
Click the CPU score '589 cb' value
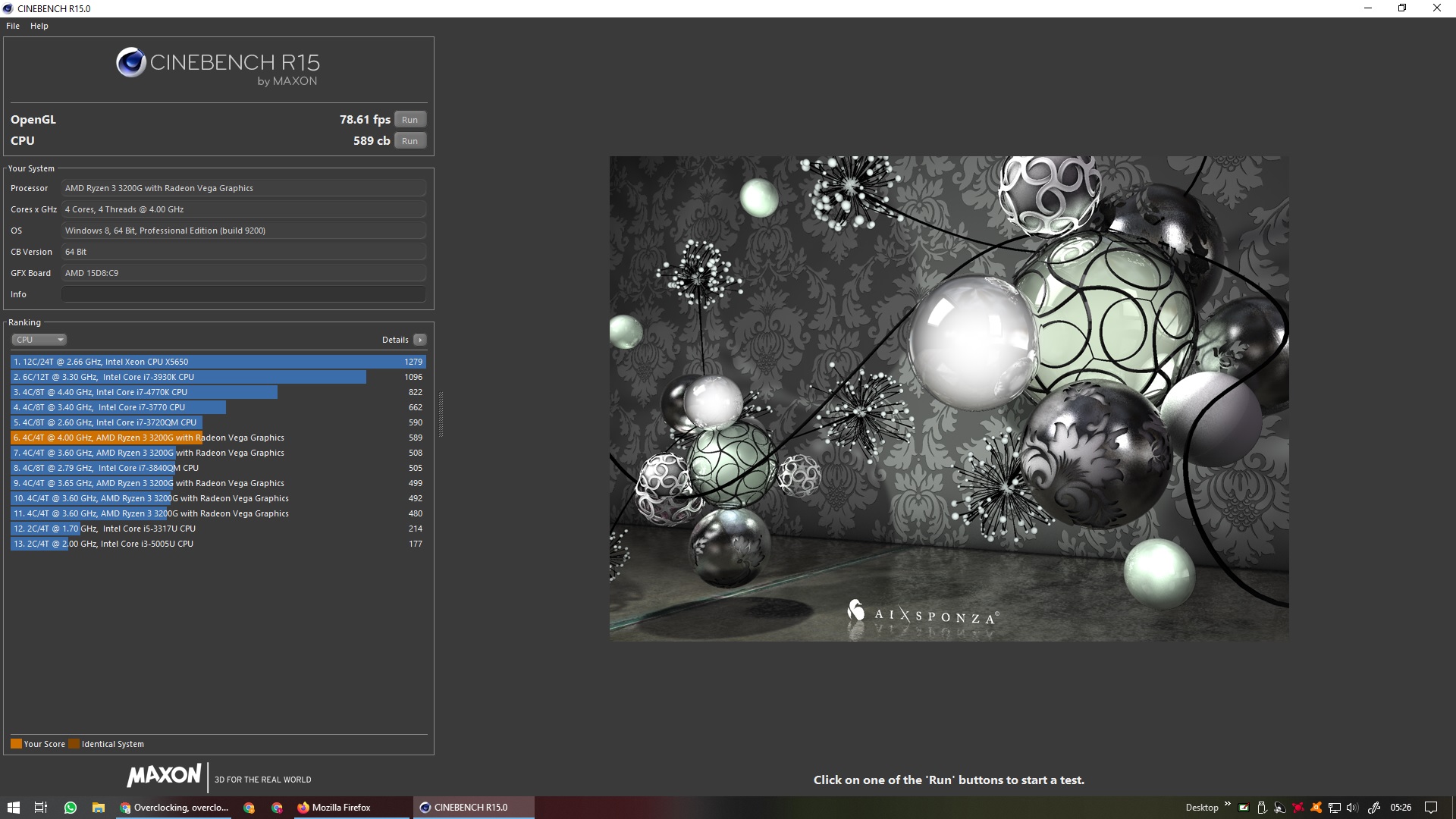pos(372,141)
